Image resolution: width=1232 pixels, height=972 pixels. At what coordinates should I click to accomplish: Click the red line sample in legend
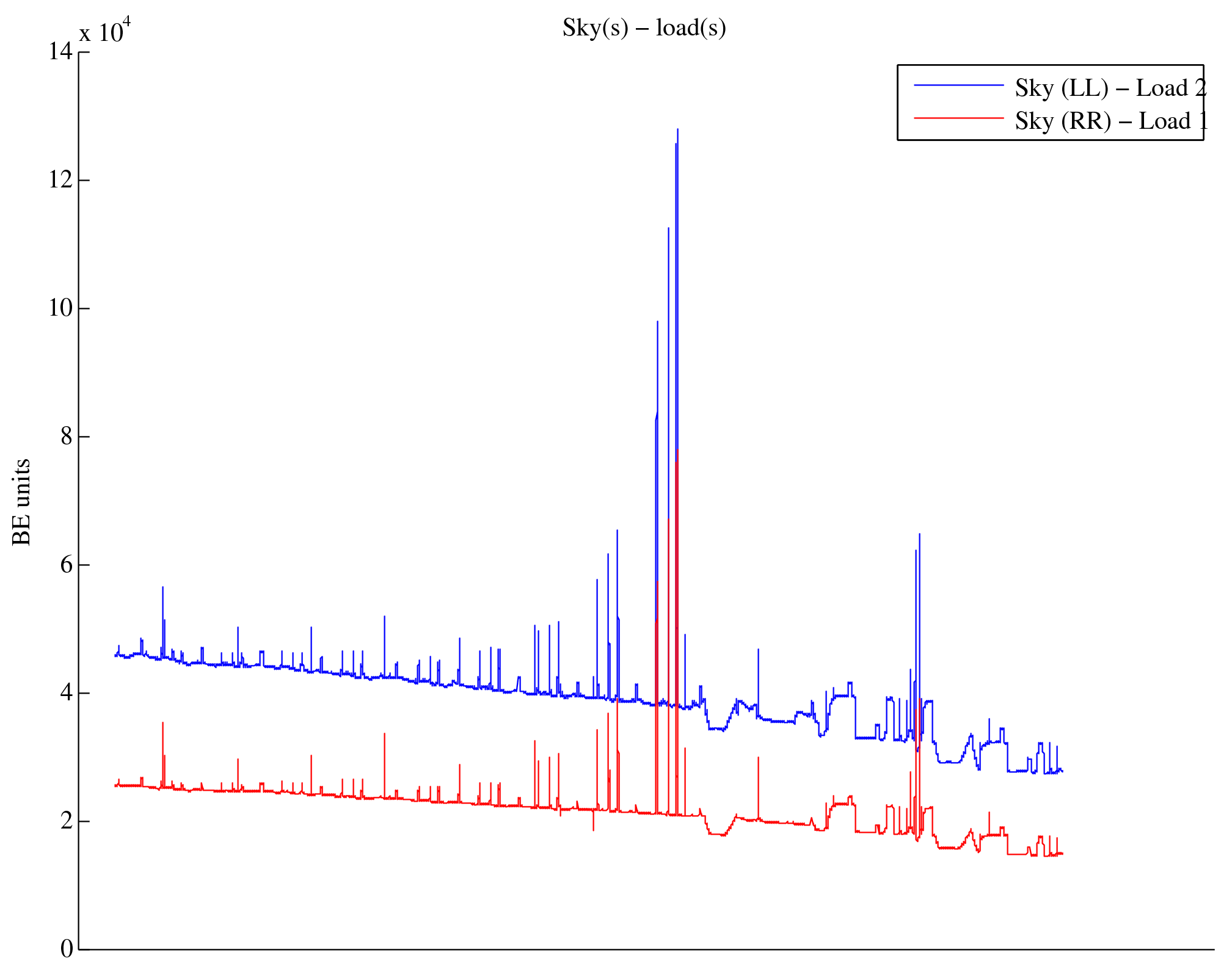click(x=958, y=118)
